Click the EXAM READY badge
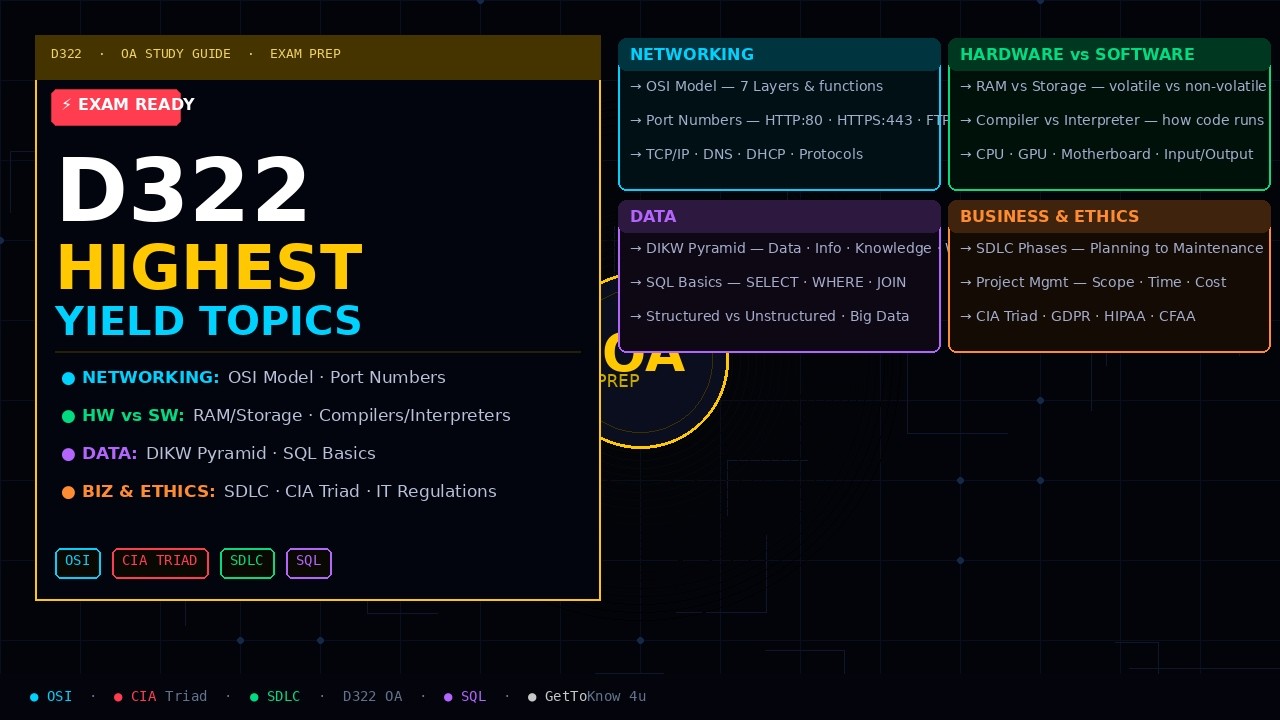This screenshot has height=720, width=1280. pyautogui.click(x=116, y=107)
